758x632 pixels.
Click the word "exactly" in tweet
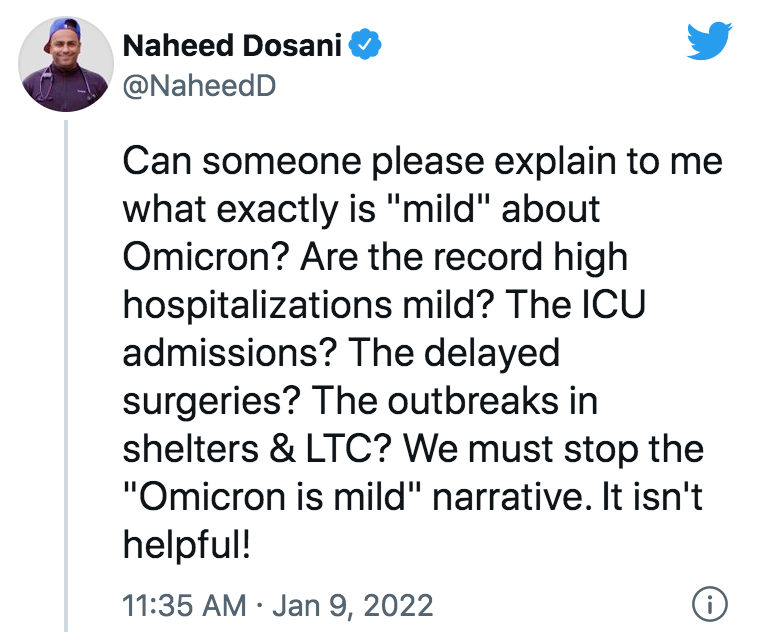(277, 210)
